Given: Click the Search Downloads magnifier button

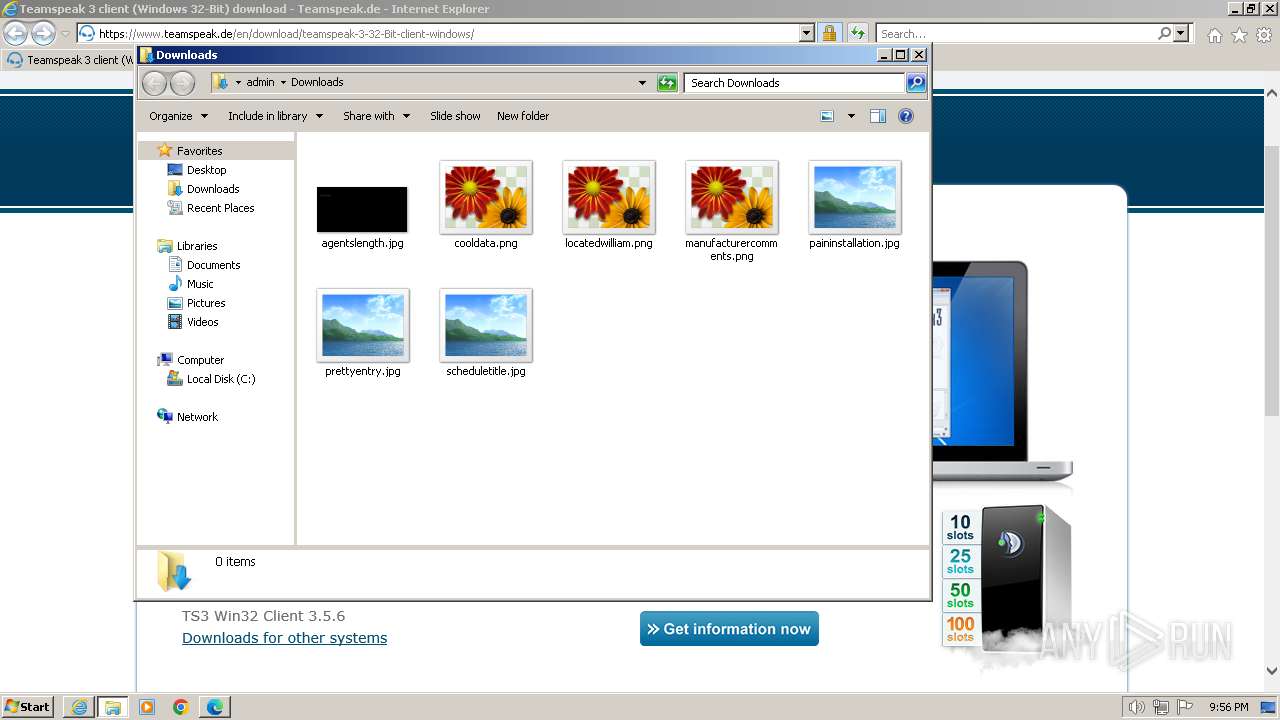Looking at the screenshot, I should coord(916,83).
